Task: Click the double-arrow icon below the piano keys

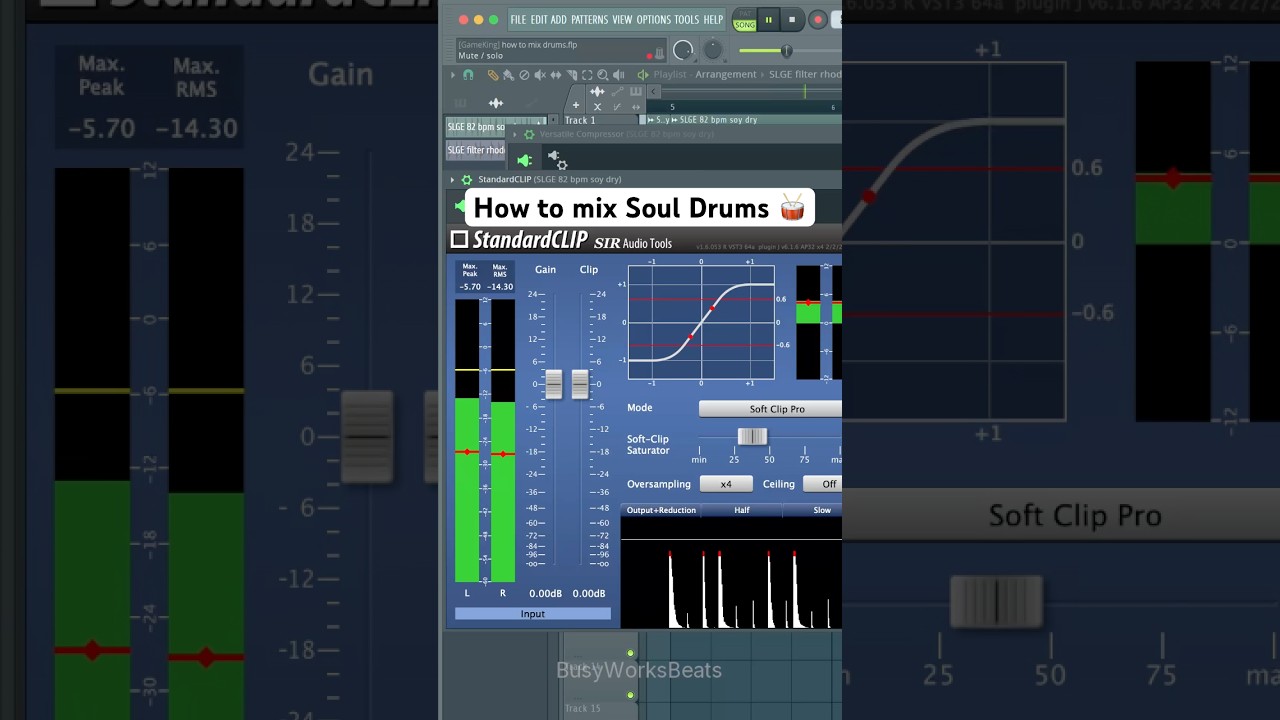Action: (636, 107)
